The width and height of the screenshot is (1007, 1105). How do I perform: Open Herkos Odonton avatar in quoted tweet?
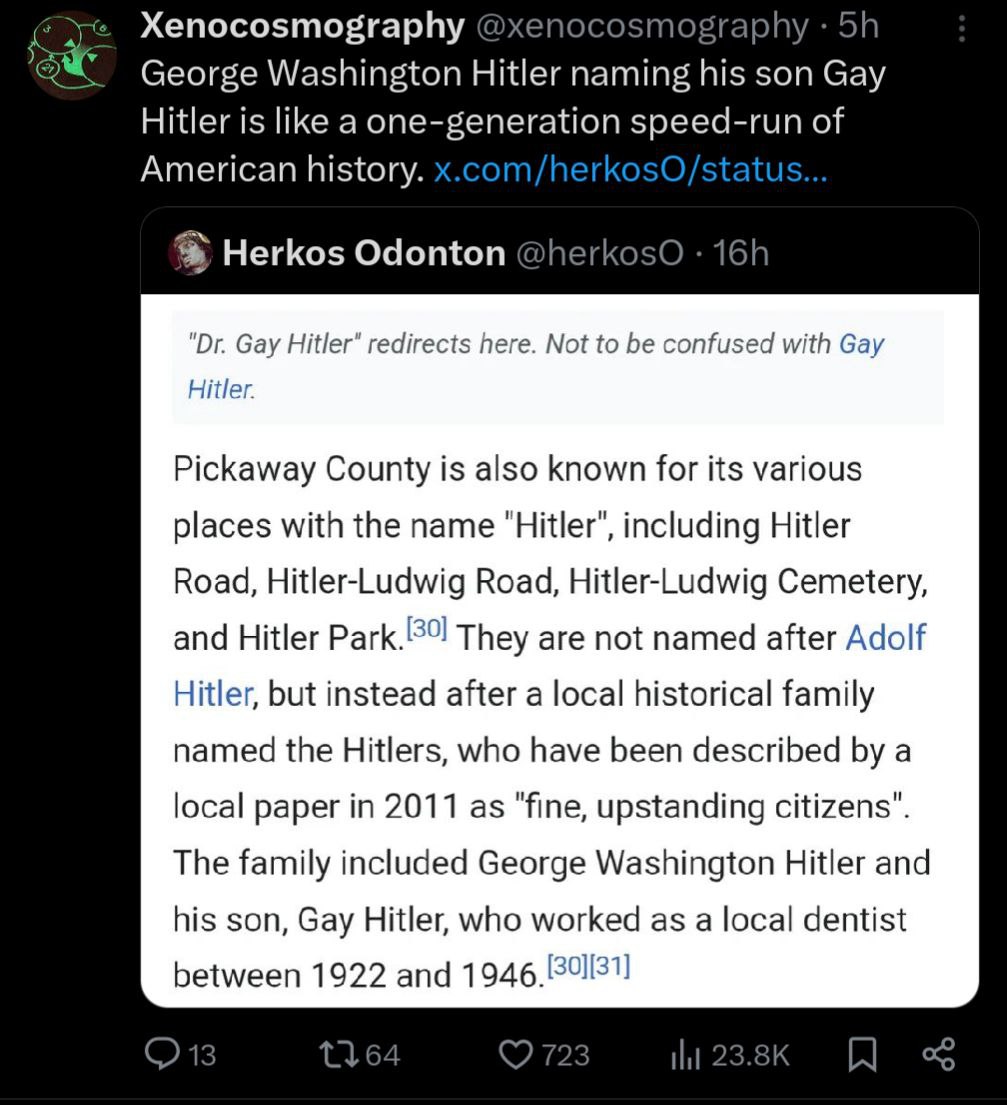[x=190, y=252]
